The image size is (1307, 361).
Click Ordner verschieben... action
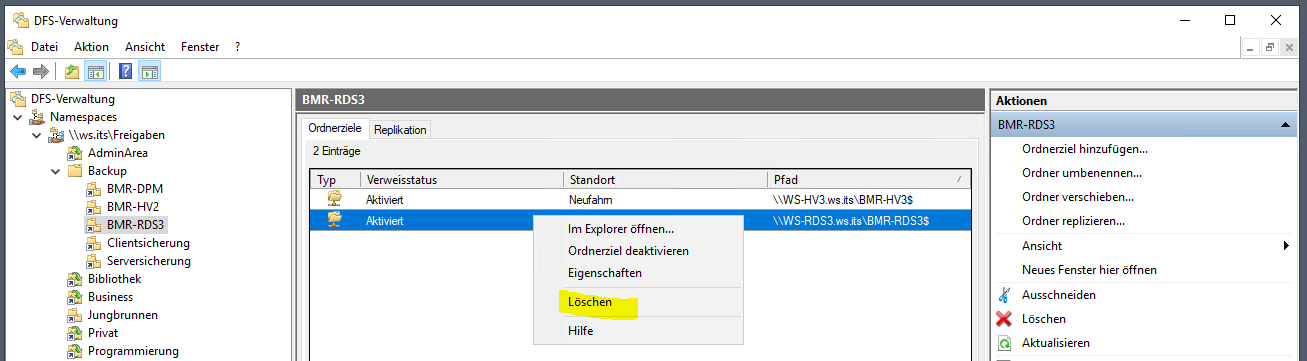pos(1078,197)
